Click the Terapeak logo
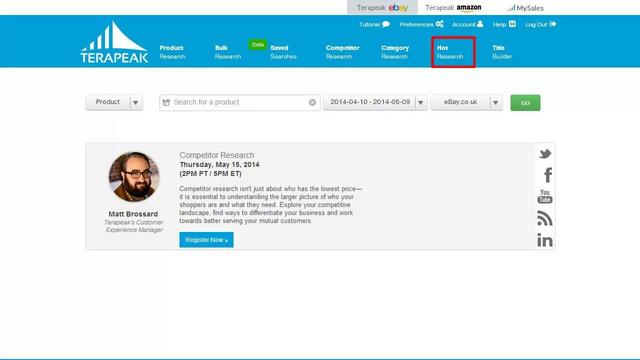Viewport: 640px width, 360px height. [114, 42]
